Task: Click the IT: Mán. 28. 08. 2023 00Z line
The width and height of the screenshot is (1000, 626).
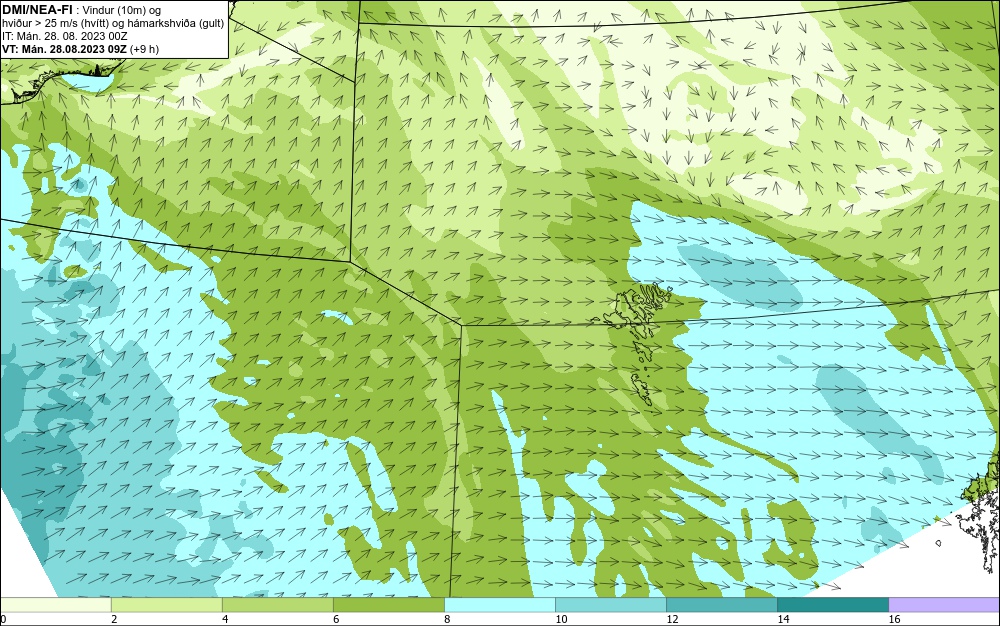Action: tap(64, 36)
